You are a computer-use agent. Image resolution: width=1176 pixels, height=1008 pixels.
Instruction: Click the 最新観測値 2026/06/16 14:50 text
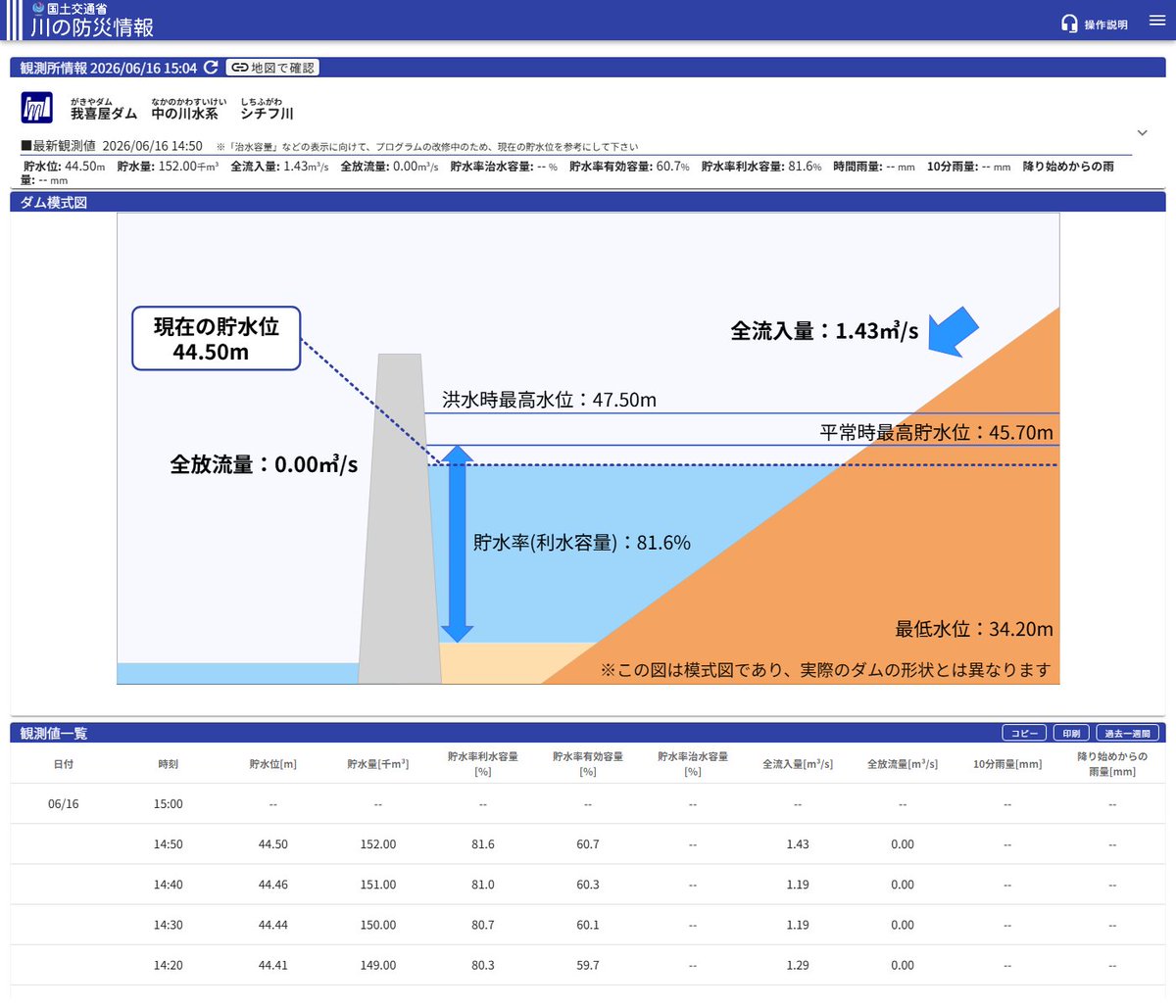coord(112,146)
